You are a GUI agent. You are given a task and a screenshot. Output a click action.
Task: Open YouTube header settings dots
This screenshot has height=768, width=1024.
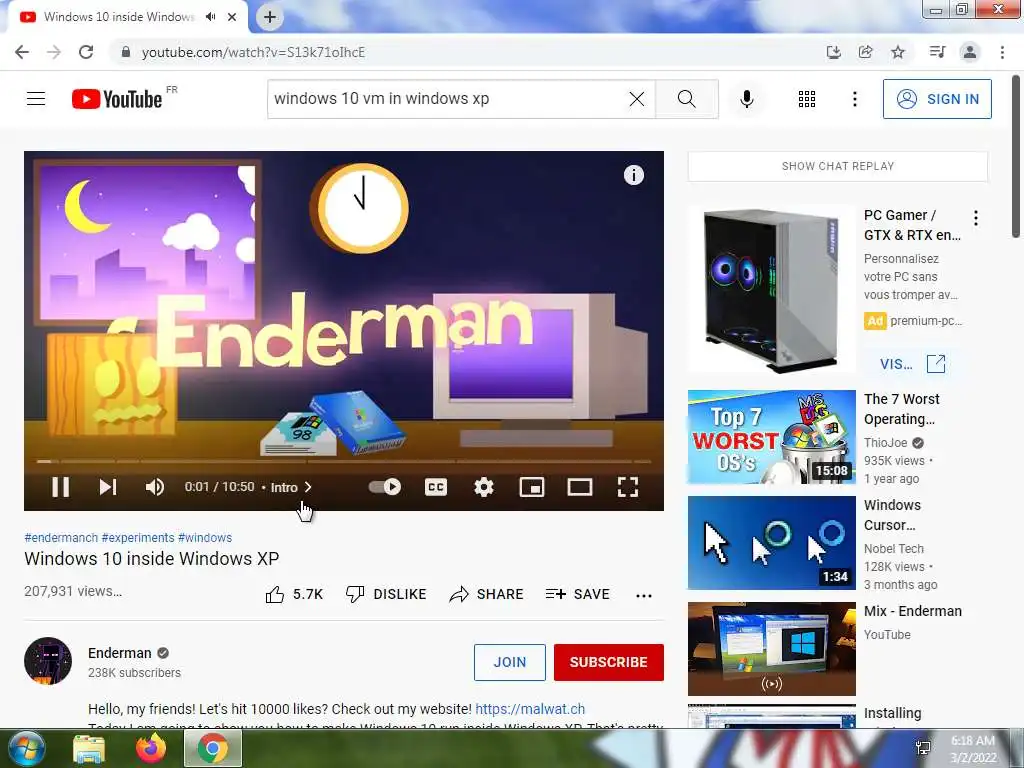[854, 99]
